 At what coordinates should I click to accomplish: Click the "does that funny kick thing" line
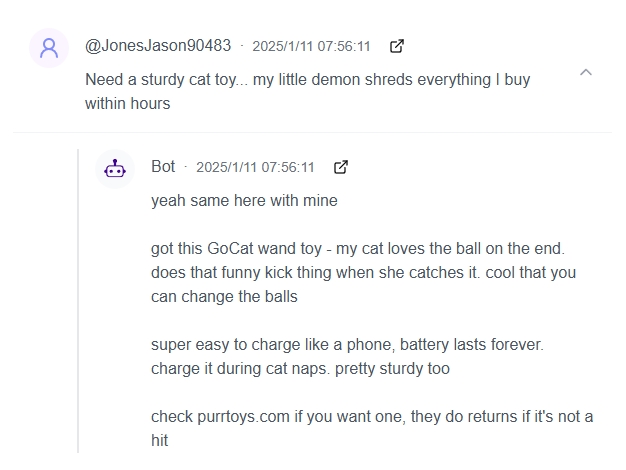point(363,273)
